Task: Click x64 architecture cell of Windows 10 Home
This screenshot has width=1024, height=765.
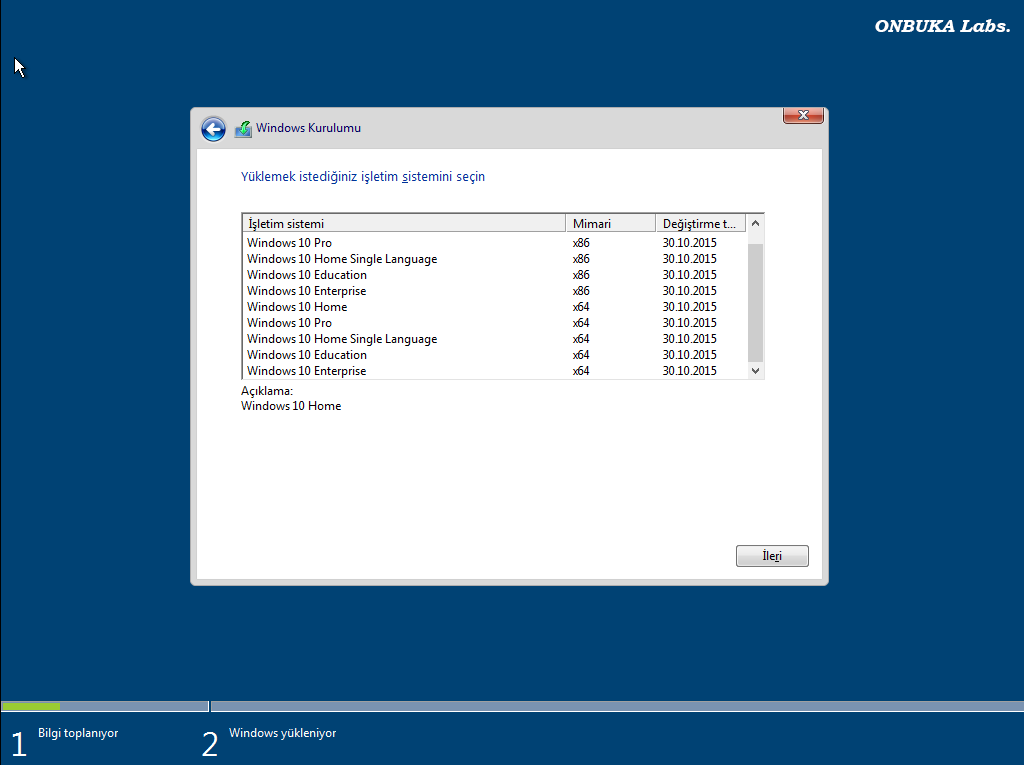Action: pyautogui.click(x=581, y=307)
